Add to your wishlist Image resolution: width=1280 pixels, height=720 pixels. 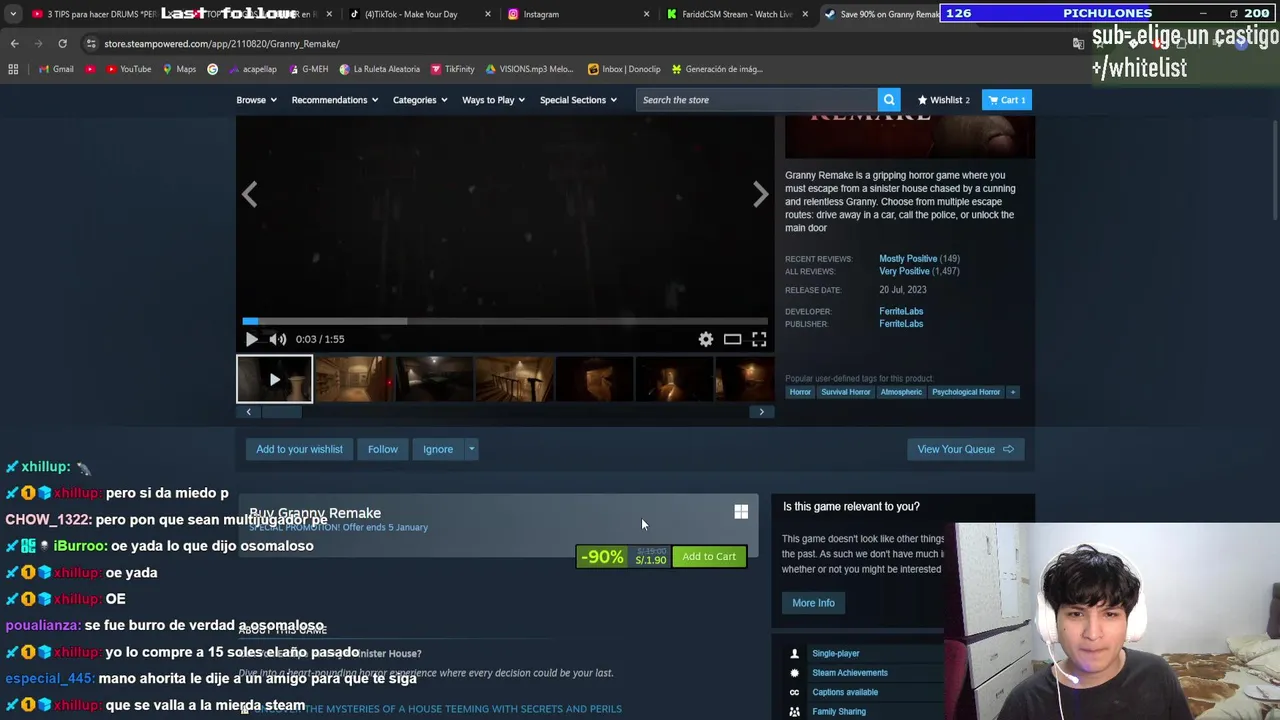click(x=299, y=449)
